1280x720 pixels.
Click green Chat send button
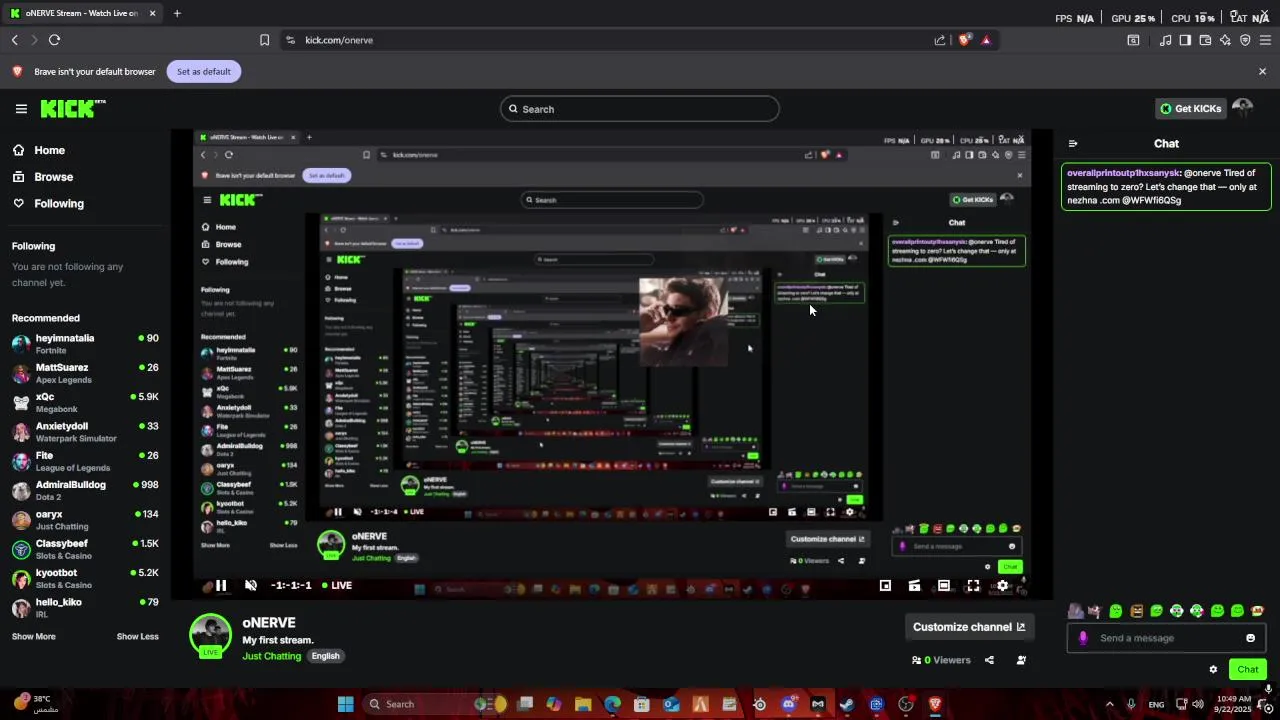coord(1248,670)
